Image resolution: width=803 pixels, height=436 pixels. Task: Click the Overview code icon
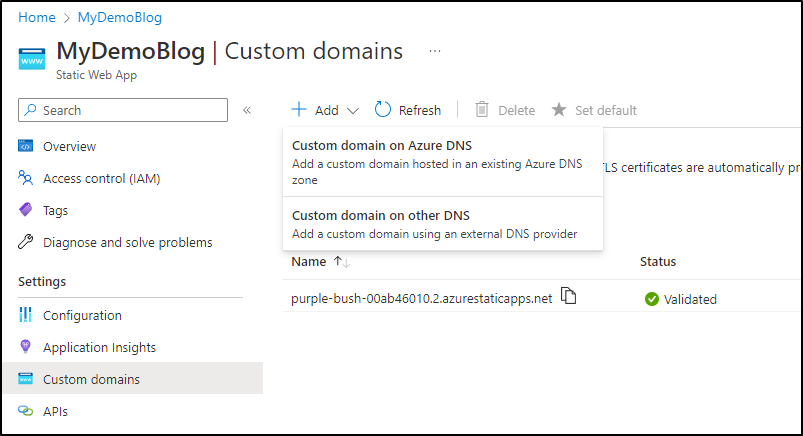coord(26,146)
